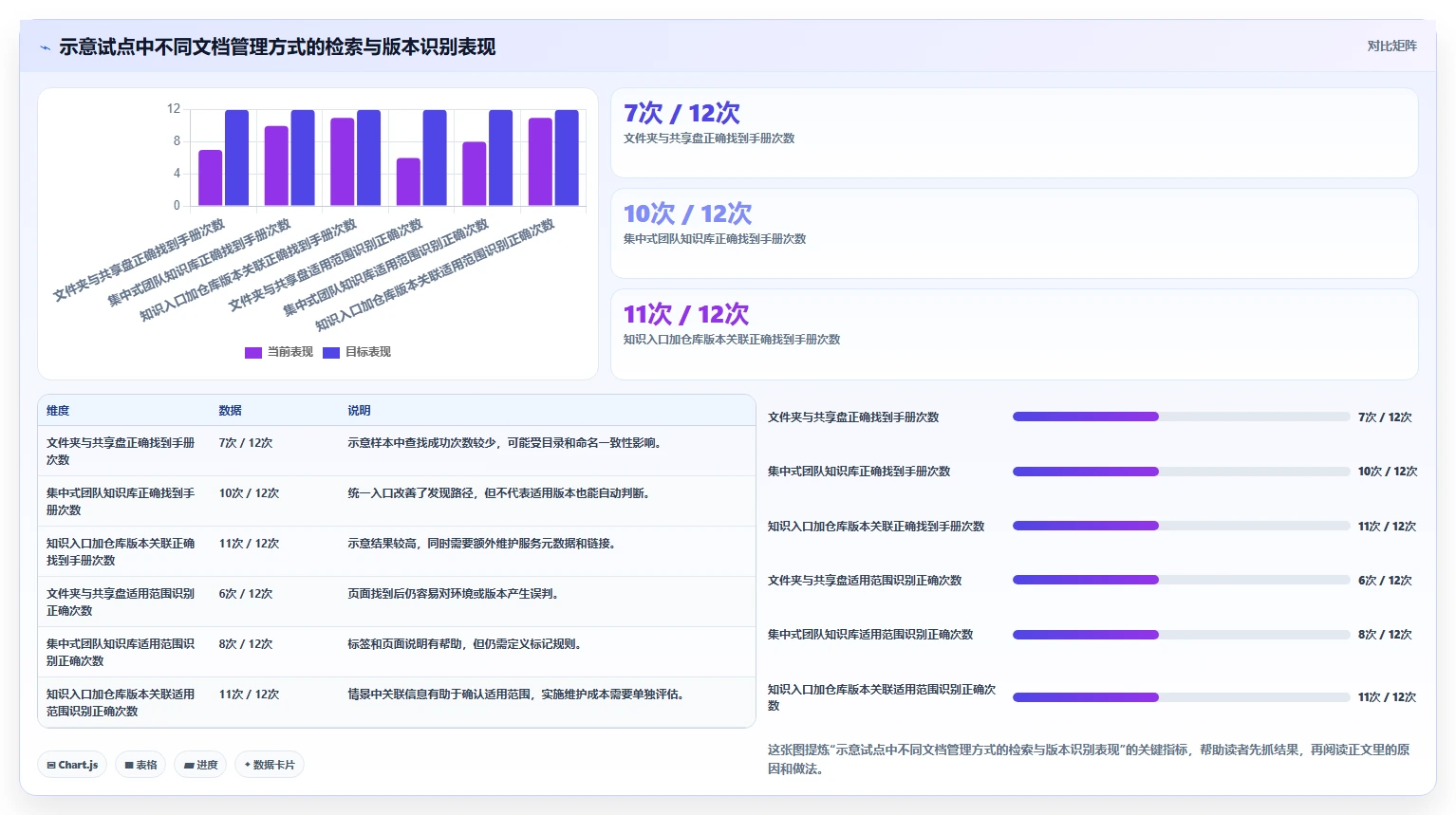Viewport: 1456px width, 815px height.
Task: Click table note 页面找到后仍容易对环境或版本产生误判
Action: click(454, 594)
